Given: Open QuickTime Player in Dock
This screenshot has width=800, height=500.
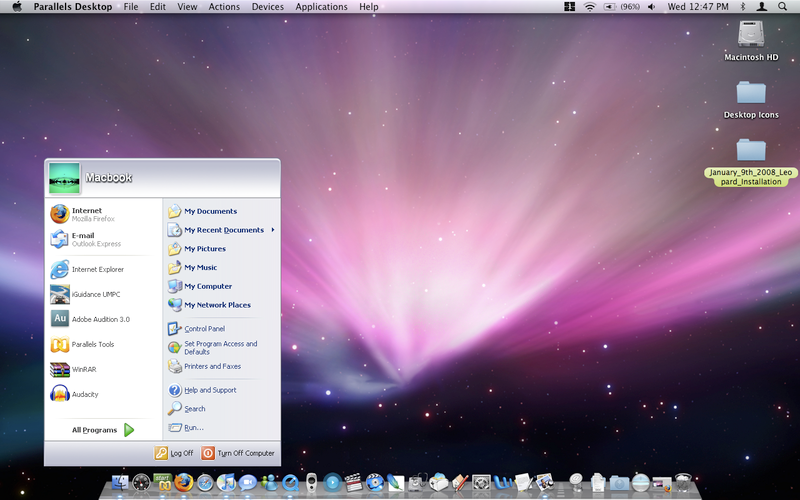Looking at the screenshot, I should coord(290,482).
